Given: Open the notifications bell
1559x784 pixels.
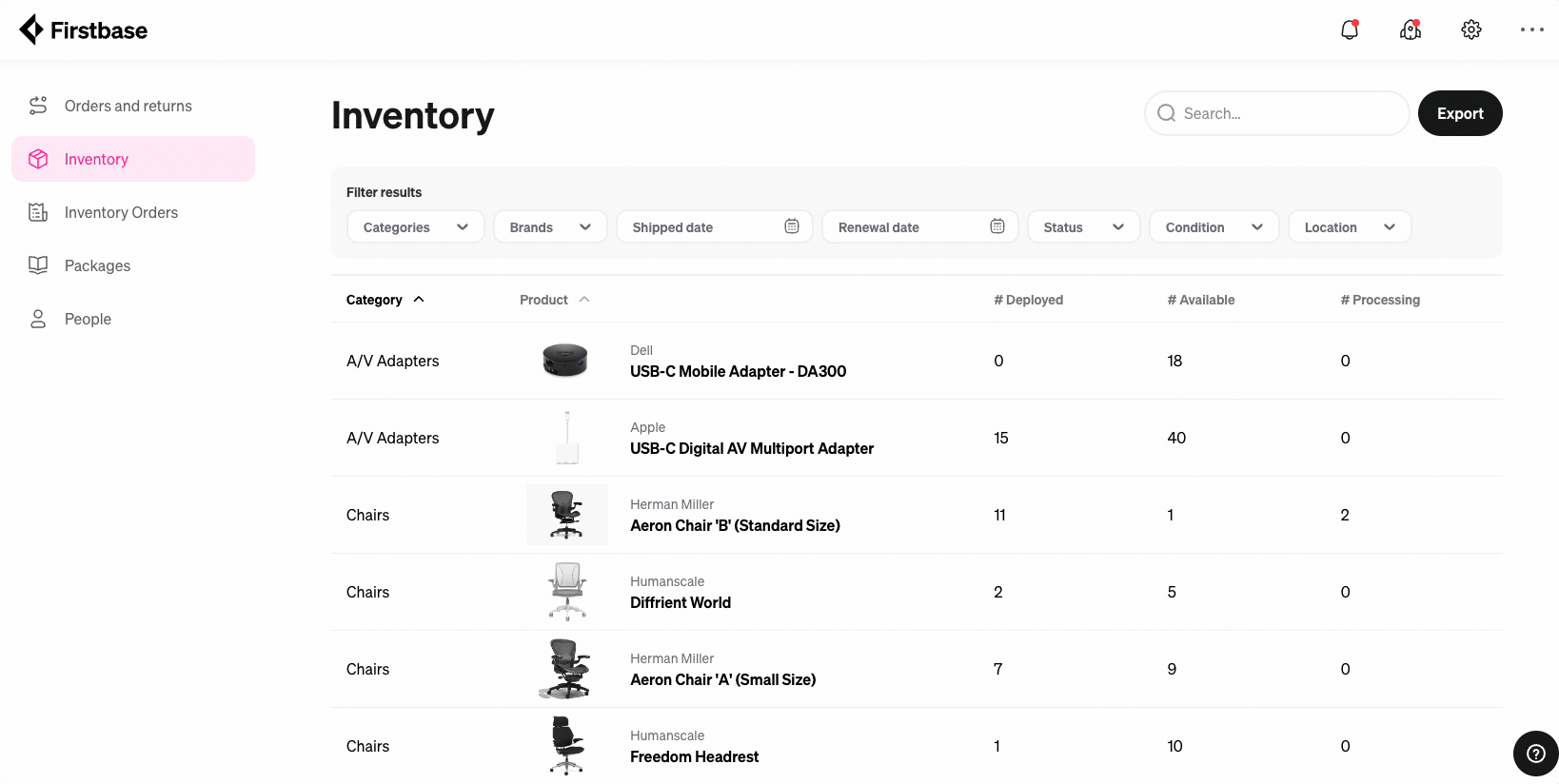Looking at the screenshot, I should click(1350, 30).
